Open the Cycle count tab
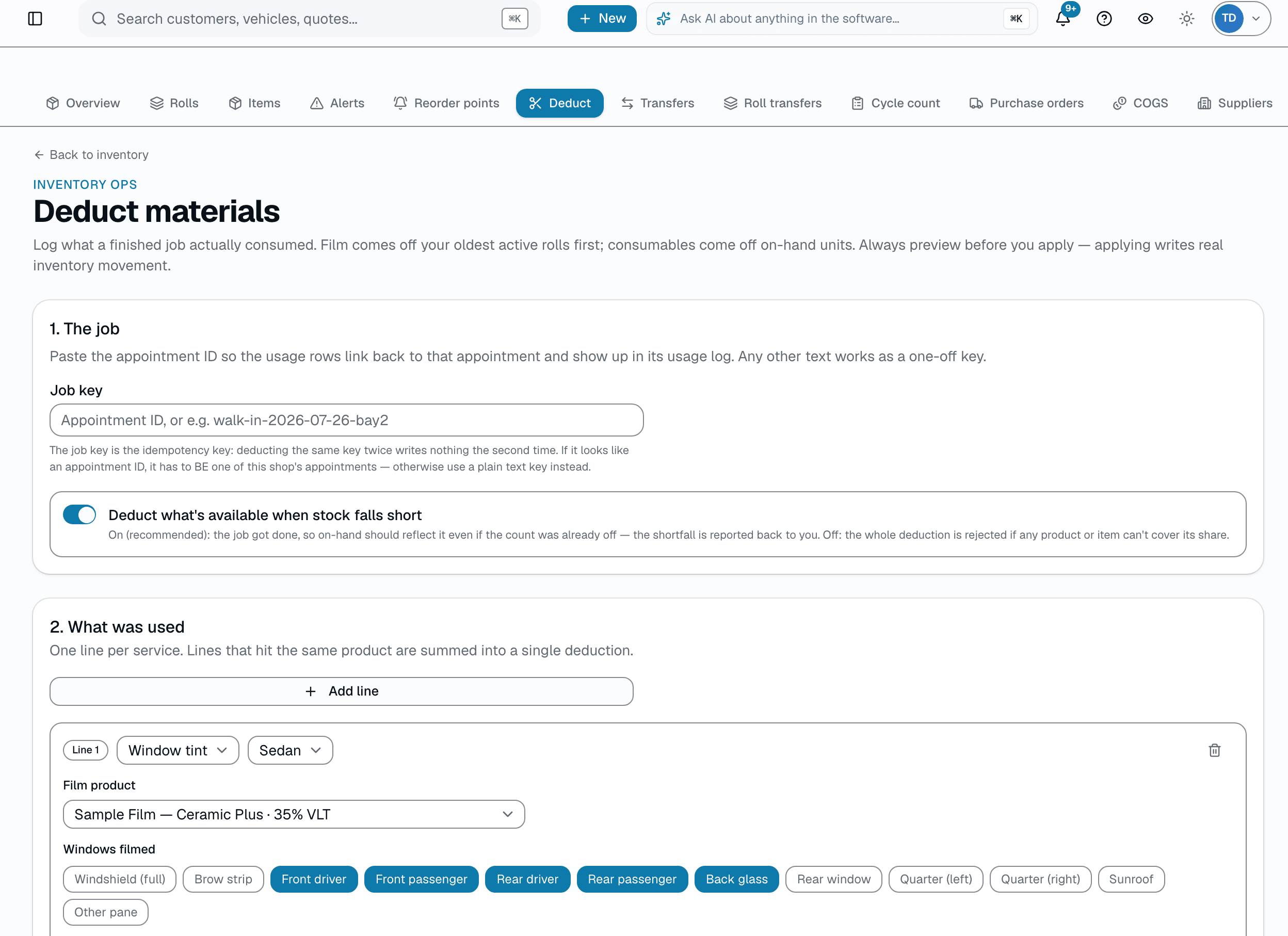1288x936 pixels. click(x=896, y=103)
